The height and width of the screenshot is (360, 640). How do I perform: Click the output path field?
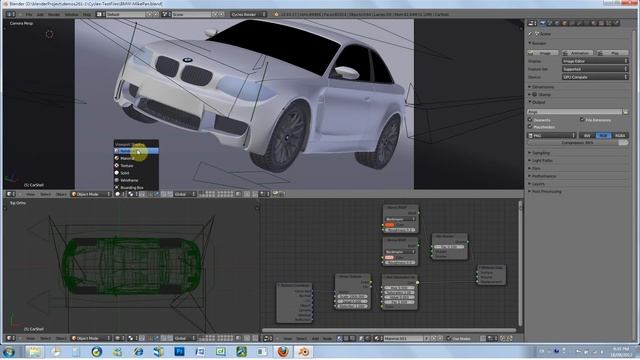pyautogui.click(x=575, y=112)
